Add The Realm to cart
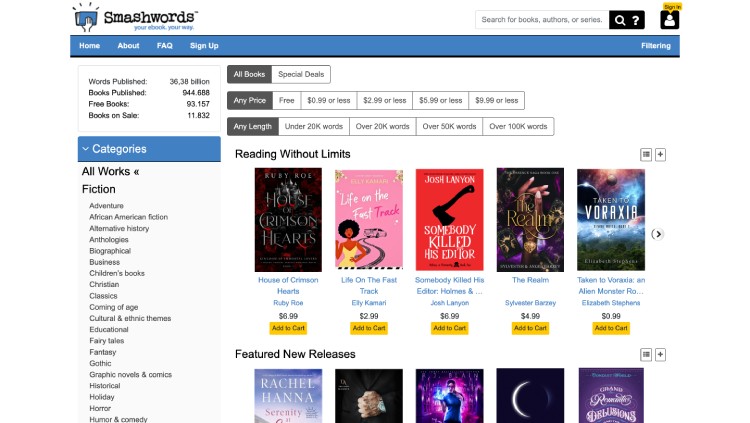Screen dimensions: 750x423 (x=530, y=328)
